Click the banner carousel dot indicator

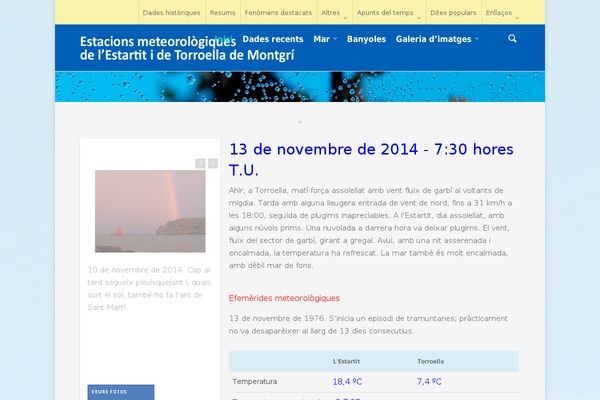[300, 122]
